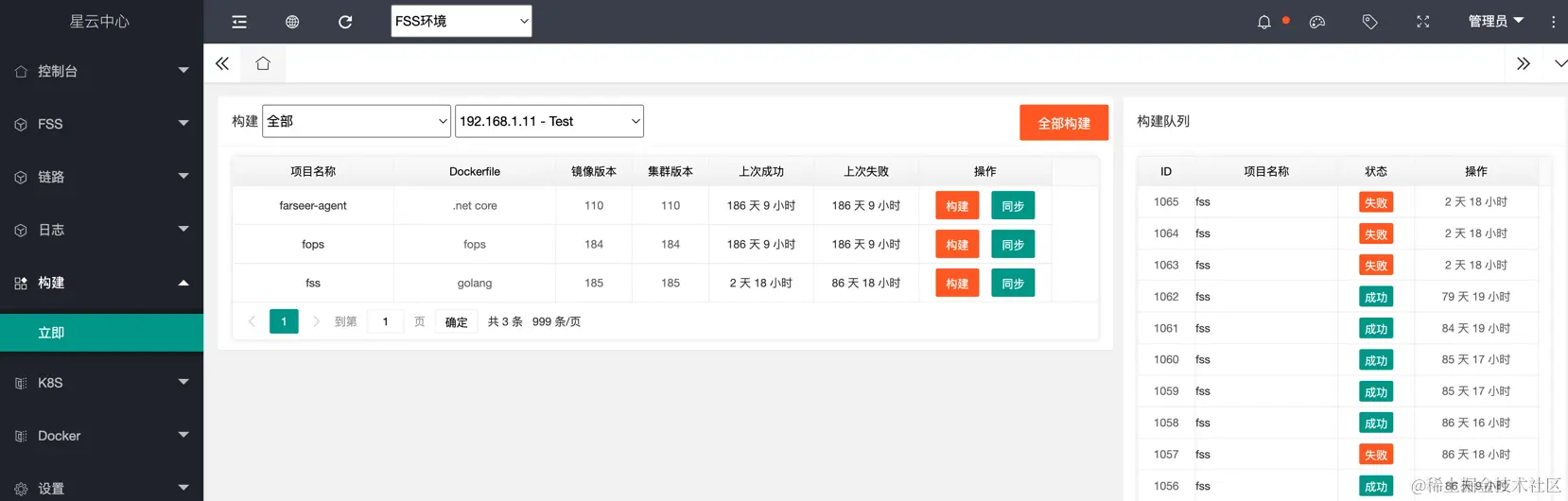Expand the K8S sidebar menu

pyautogui.click(x=183, y=382)
